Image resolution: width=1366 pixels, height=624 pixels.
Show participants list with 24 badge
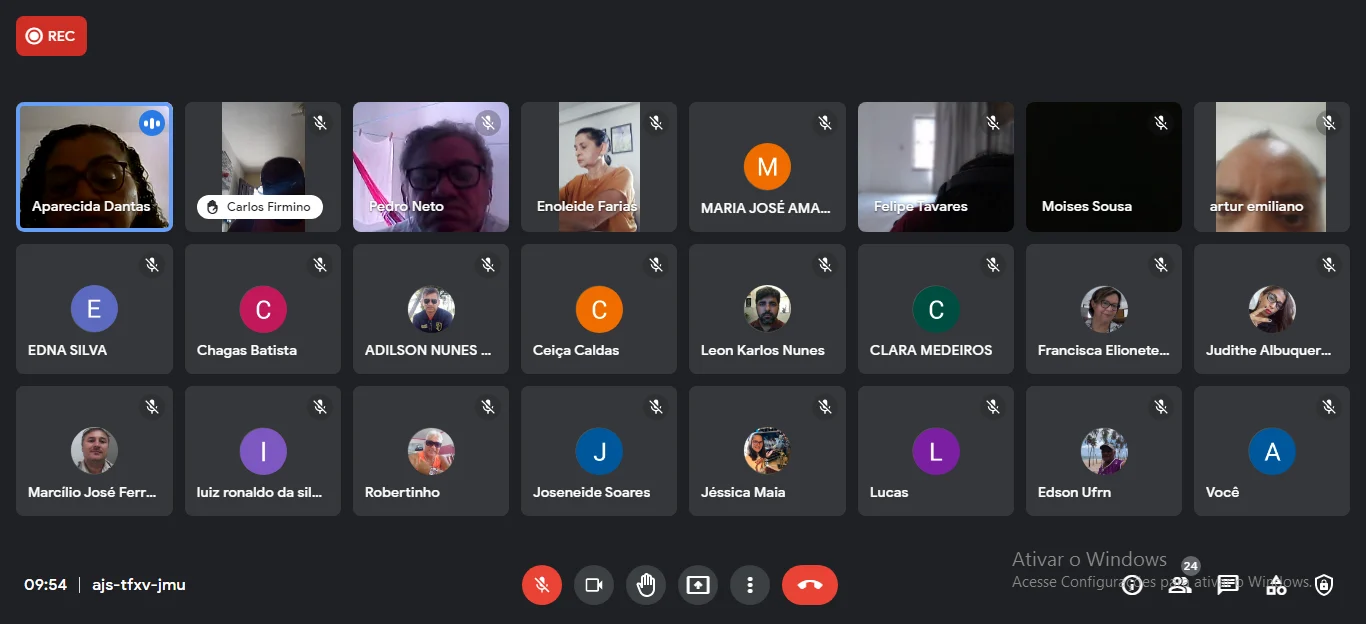pos(1180,585)
